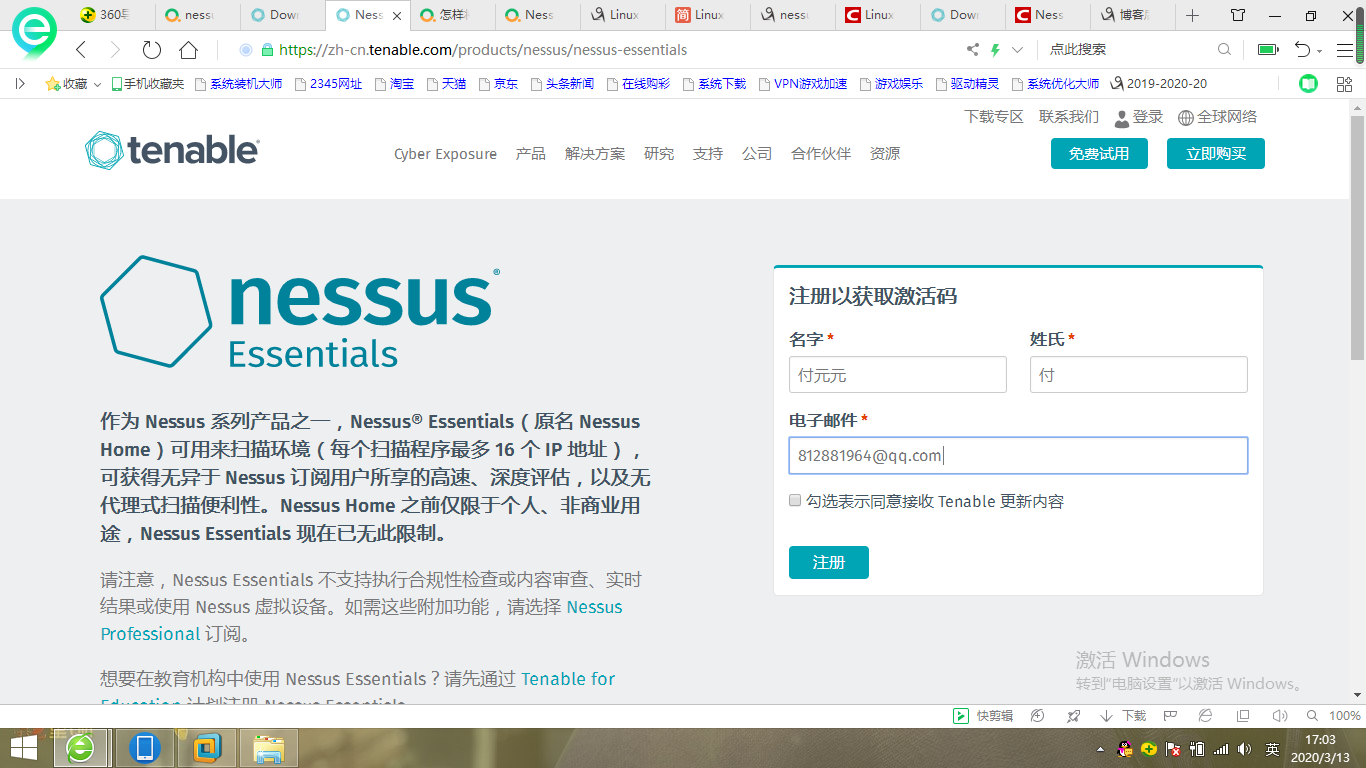Focus the 名字 first name field

[x=898, y=375]
